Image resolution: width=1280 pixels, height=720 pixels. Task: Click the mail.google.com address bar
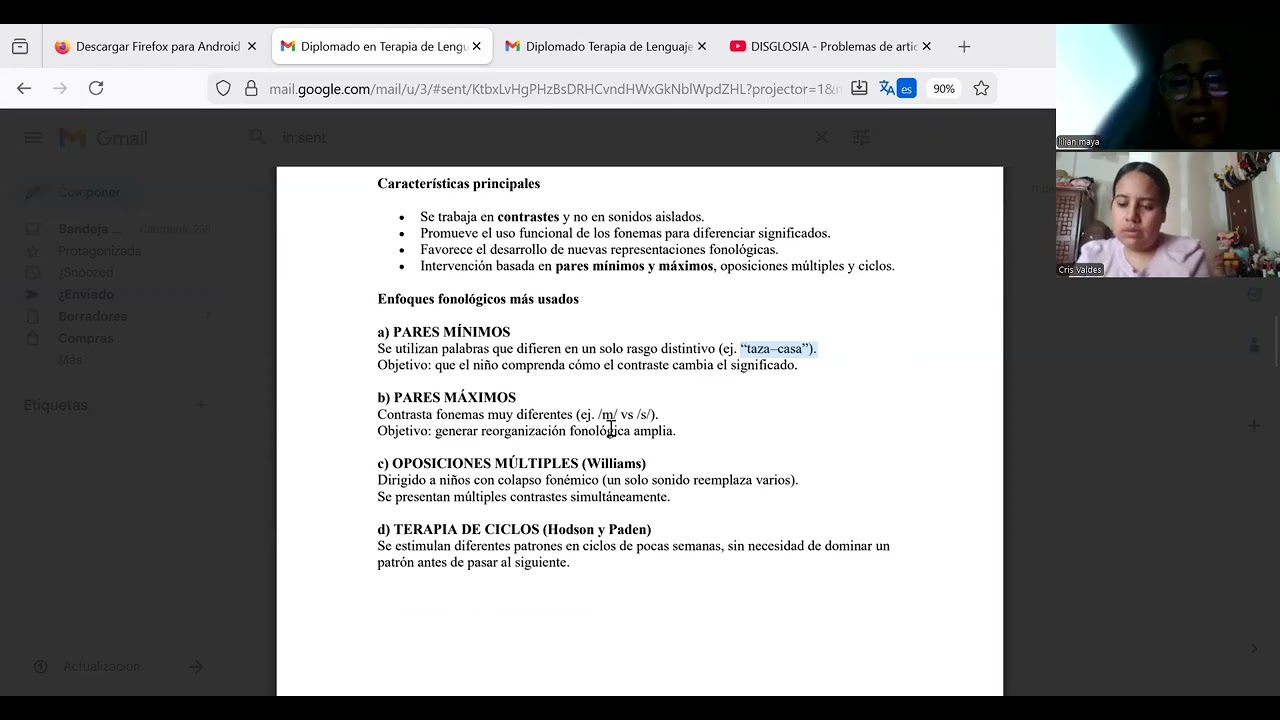point(555,89)
